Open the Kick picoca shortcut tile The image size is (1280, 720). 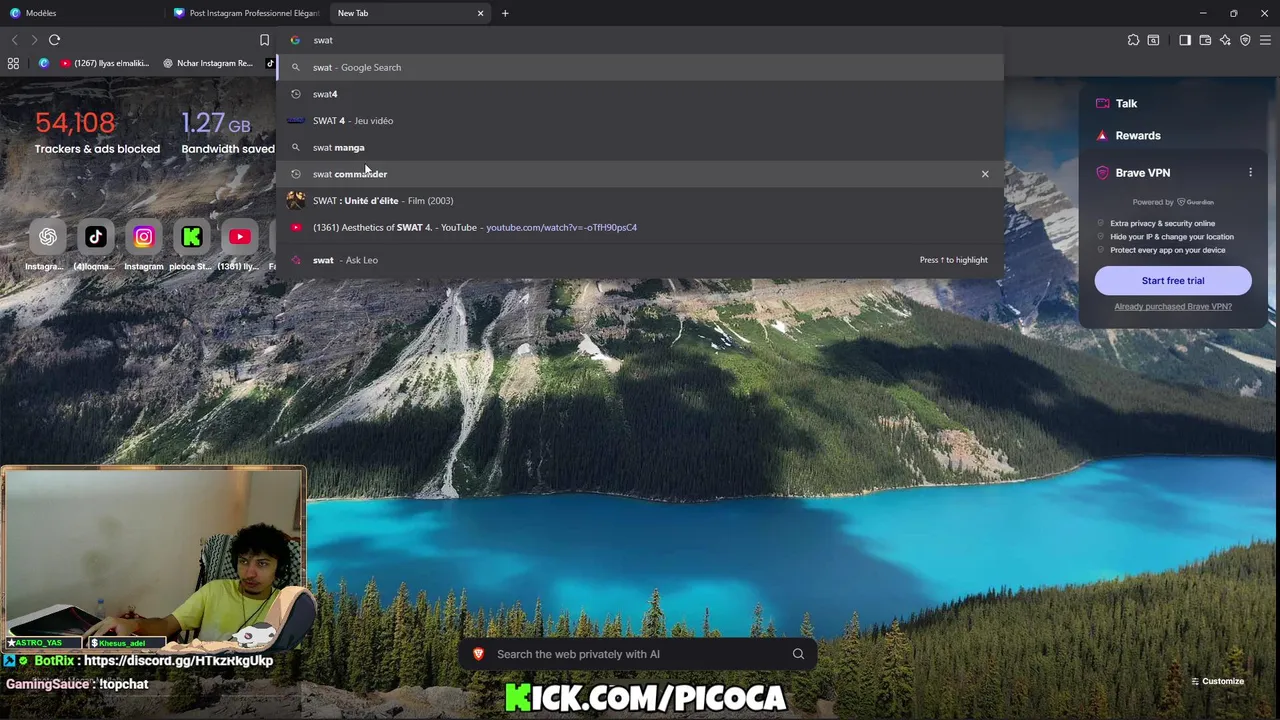192,237
